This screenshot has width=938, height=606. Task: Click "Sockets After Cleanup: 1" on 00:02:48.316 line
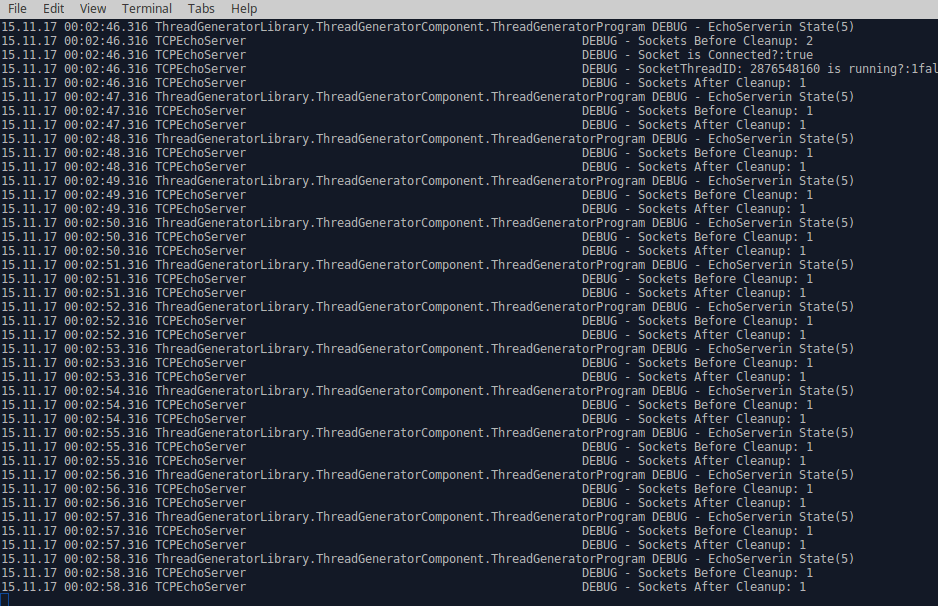pyautogui.click(x=721, y=167)
